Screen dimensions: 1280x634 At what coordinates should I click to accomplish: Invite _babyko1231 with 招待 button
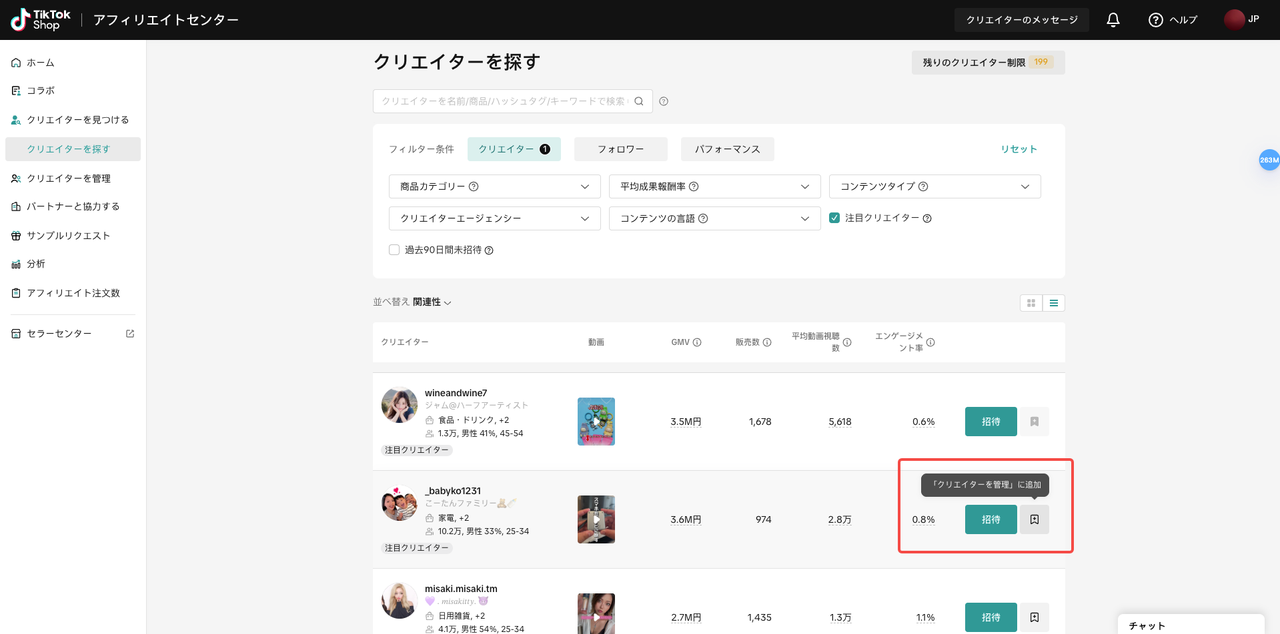click(x=991, y=520)
